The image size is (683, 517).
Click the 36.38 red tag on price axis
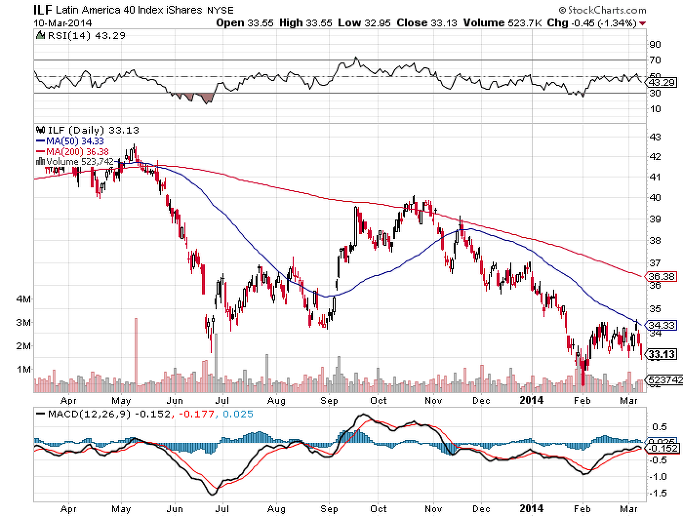pyautogui.click(x=660, y=276)
